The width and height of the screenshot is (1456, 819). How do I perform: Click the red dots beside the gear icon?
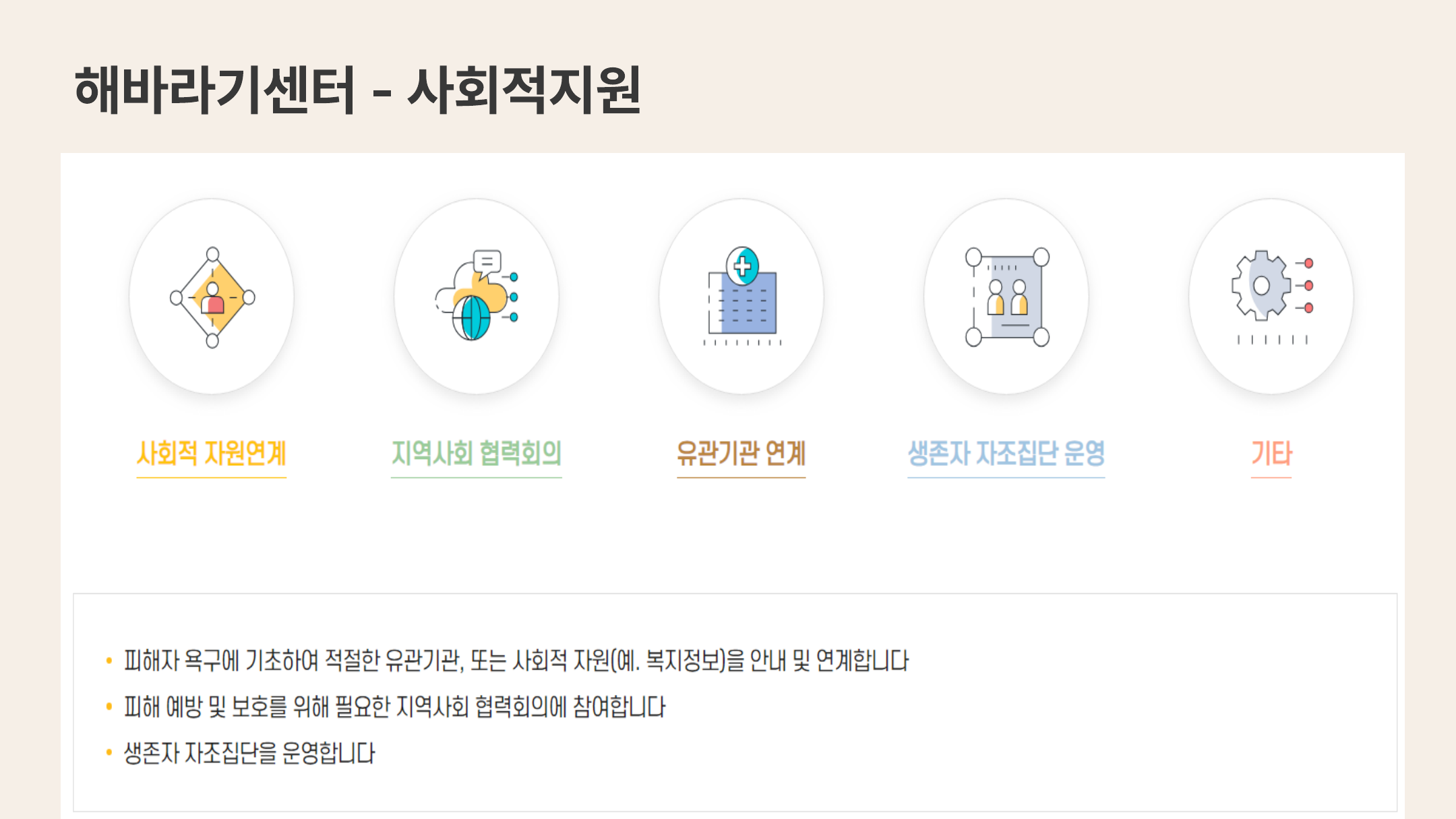(x=1308, y=286)
